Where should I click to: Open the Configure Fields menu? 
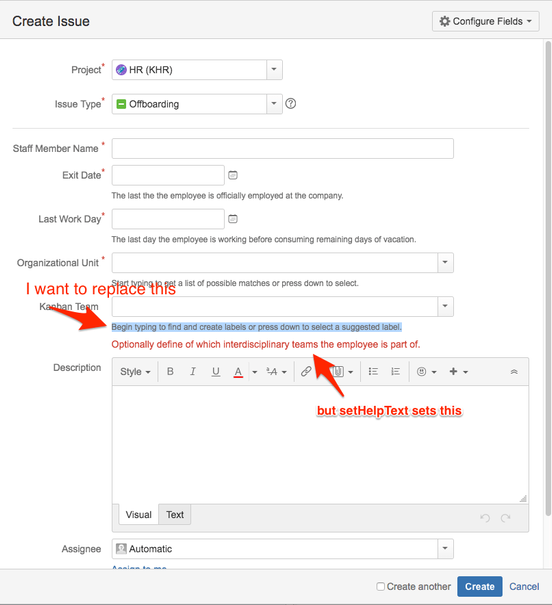tap(485, 21)
